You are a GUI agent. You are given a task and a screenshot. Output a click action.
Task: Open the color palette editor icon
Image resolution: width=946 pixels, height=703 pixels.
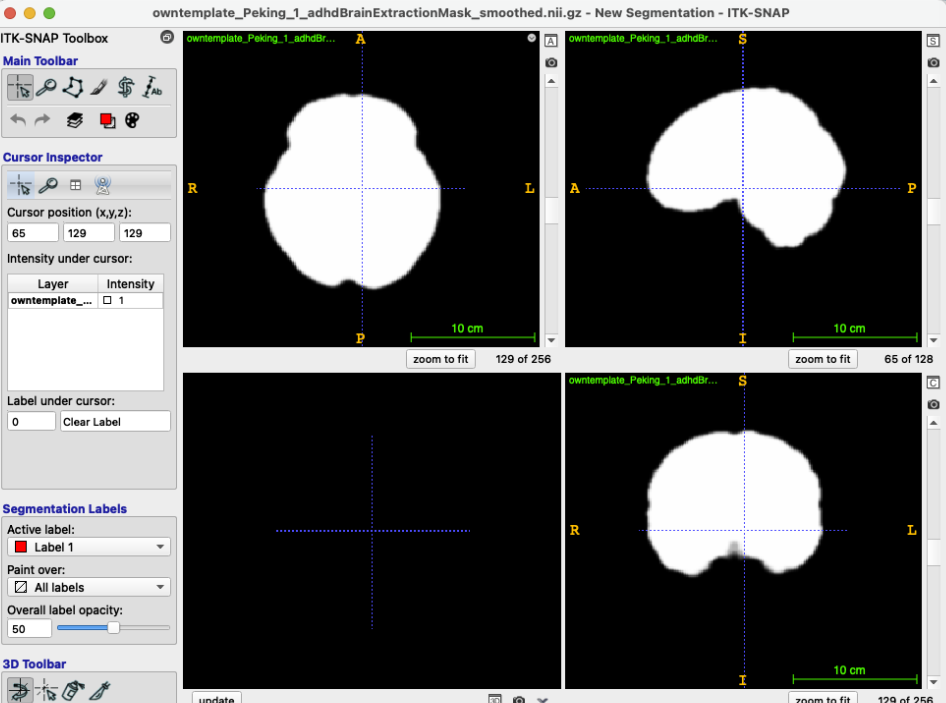point(131,119)
